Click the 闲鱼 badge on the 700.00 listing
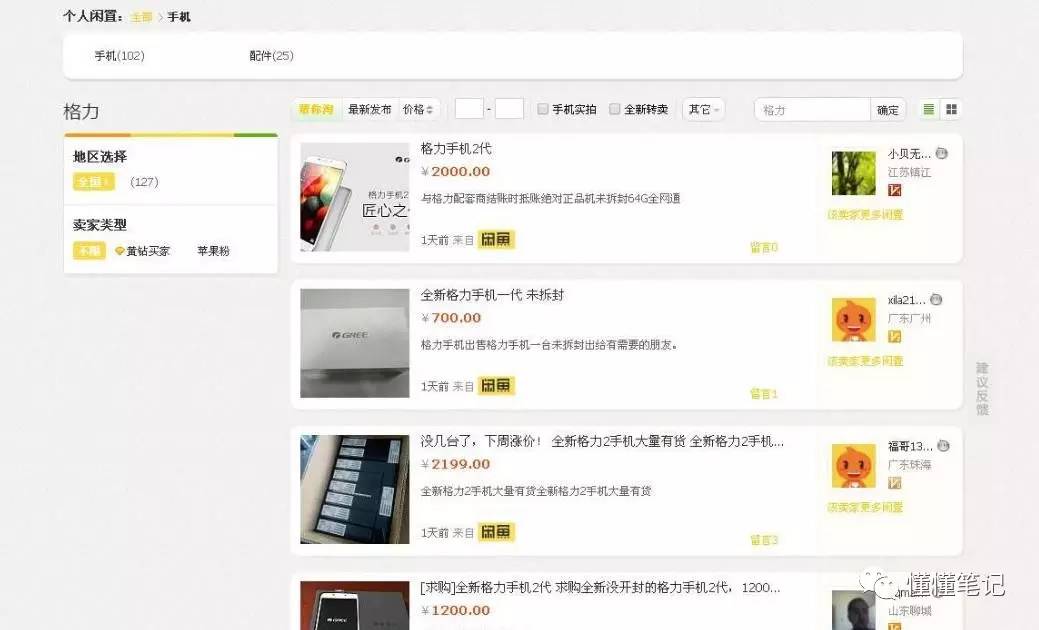 496,386
